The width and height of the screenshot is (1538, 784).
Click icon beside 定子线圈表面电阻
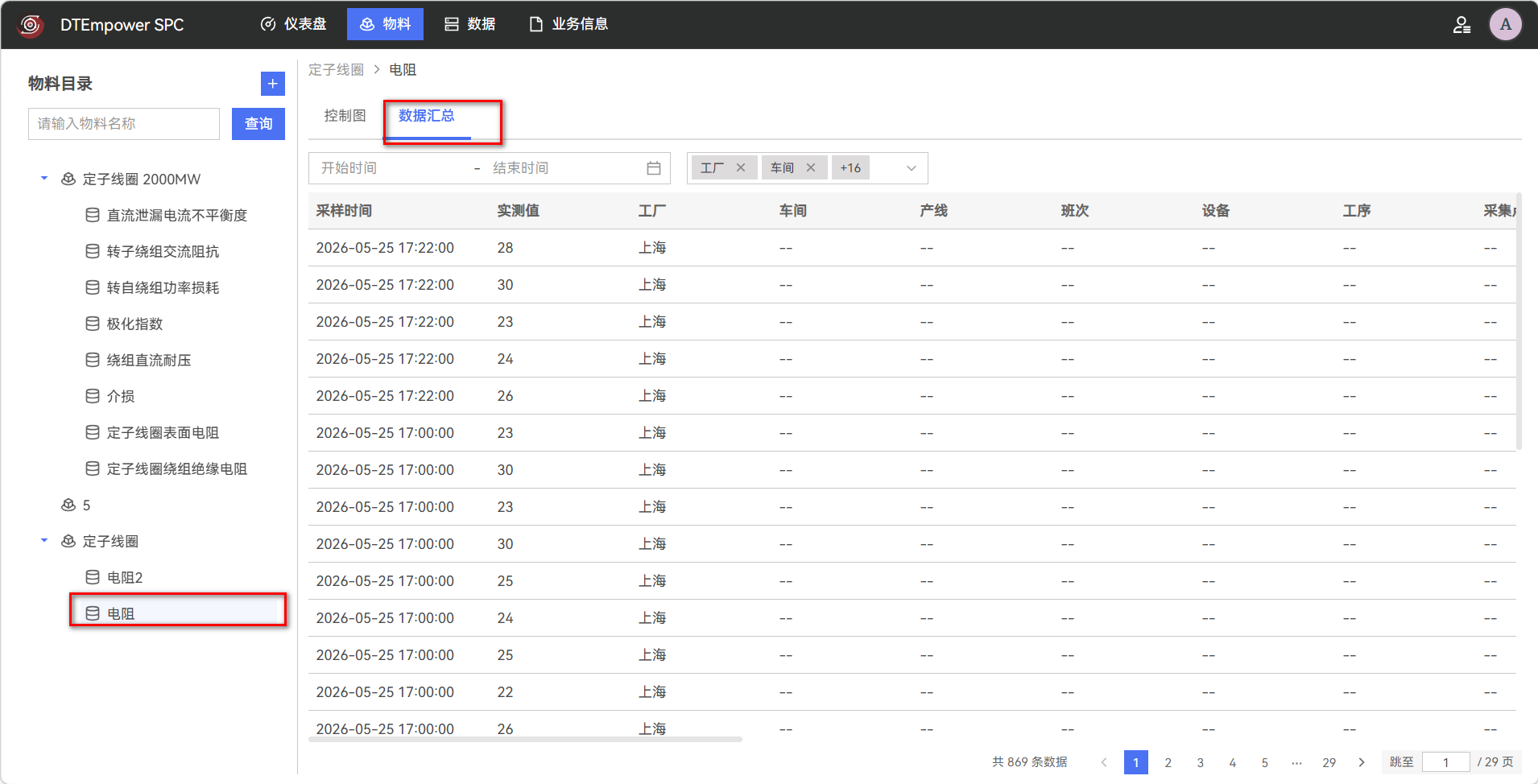93,432
